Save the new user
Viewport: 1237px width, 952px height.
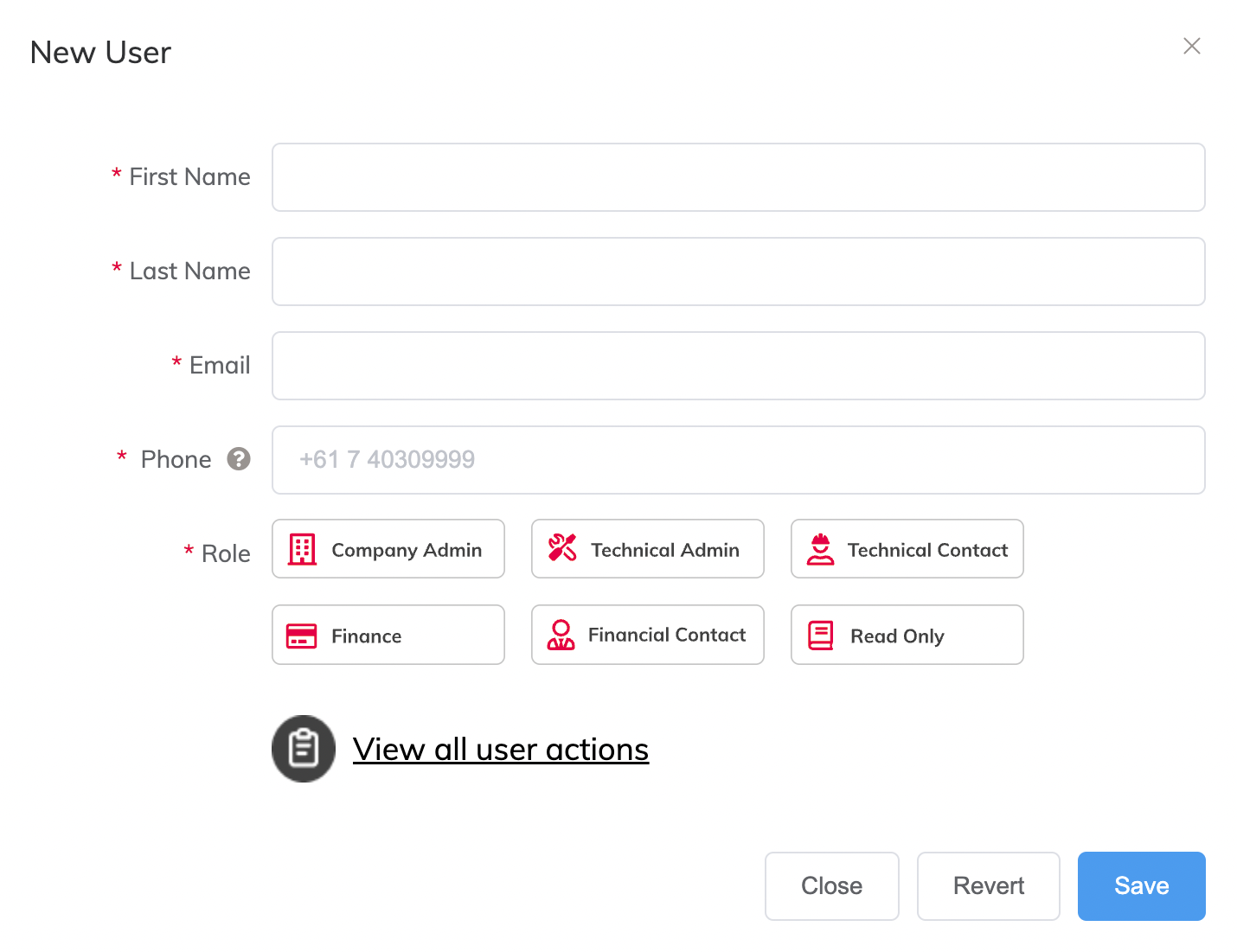(1141, 885)
